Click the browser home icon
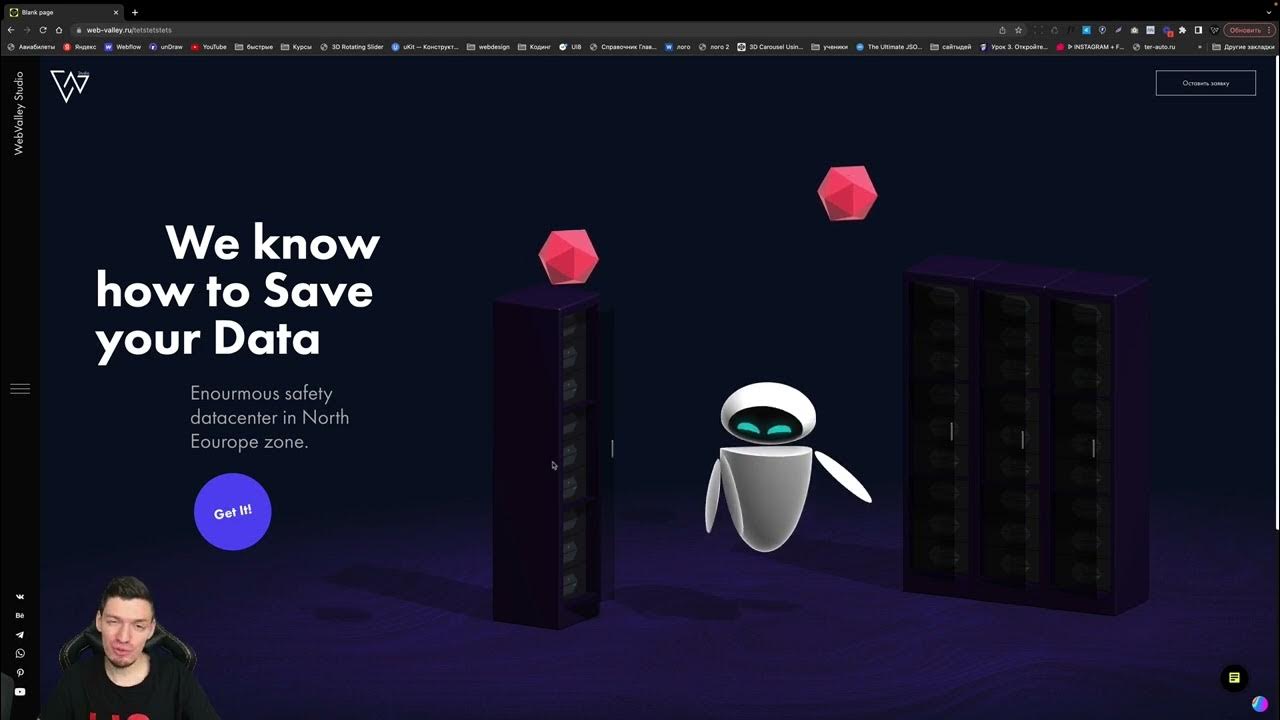The width and height of the screenshot is (1280, 720). (x=59, y=30)
